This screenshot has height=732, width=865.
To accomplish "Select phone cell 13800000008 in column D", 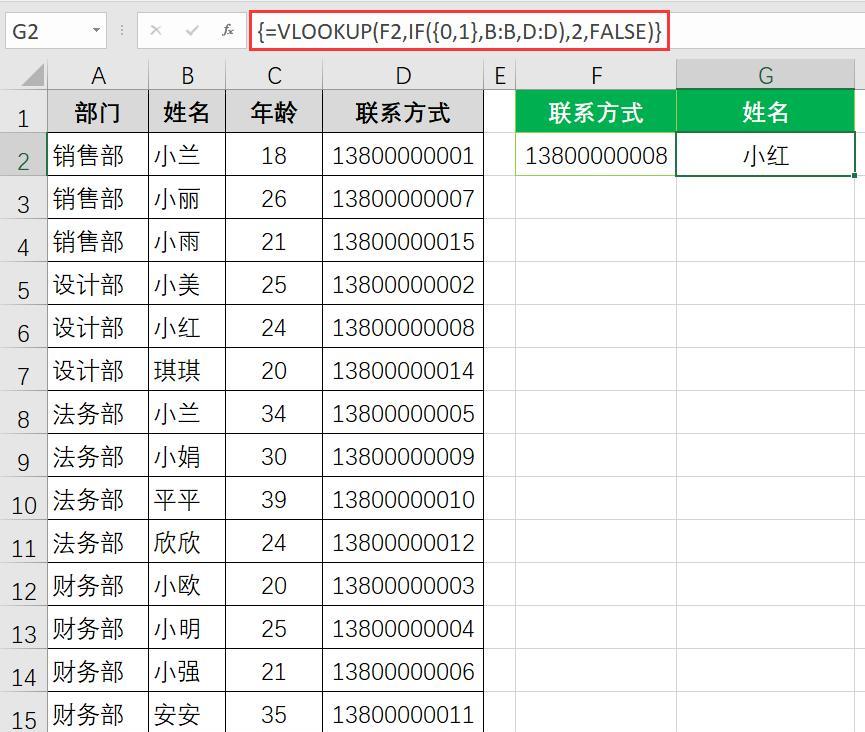I will pos(403,327).
